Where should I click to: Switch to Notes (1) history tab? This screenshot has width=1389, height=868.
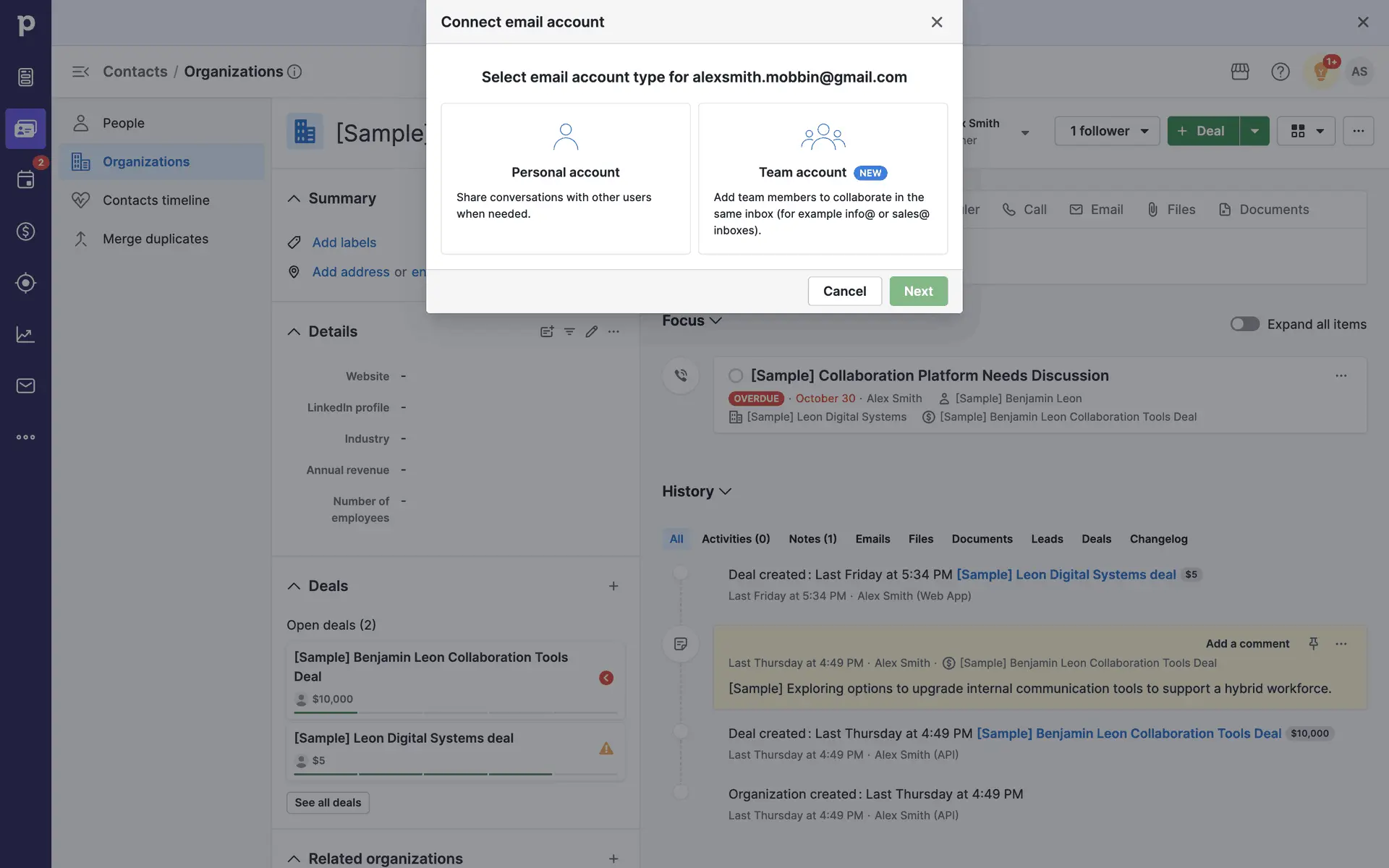(812, 539)
